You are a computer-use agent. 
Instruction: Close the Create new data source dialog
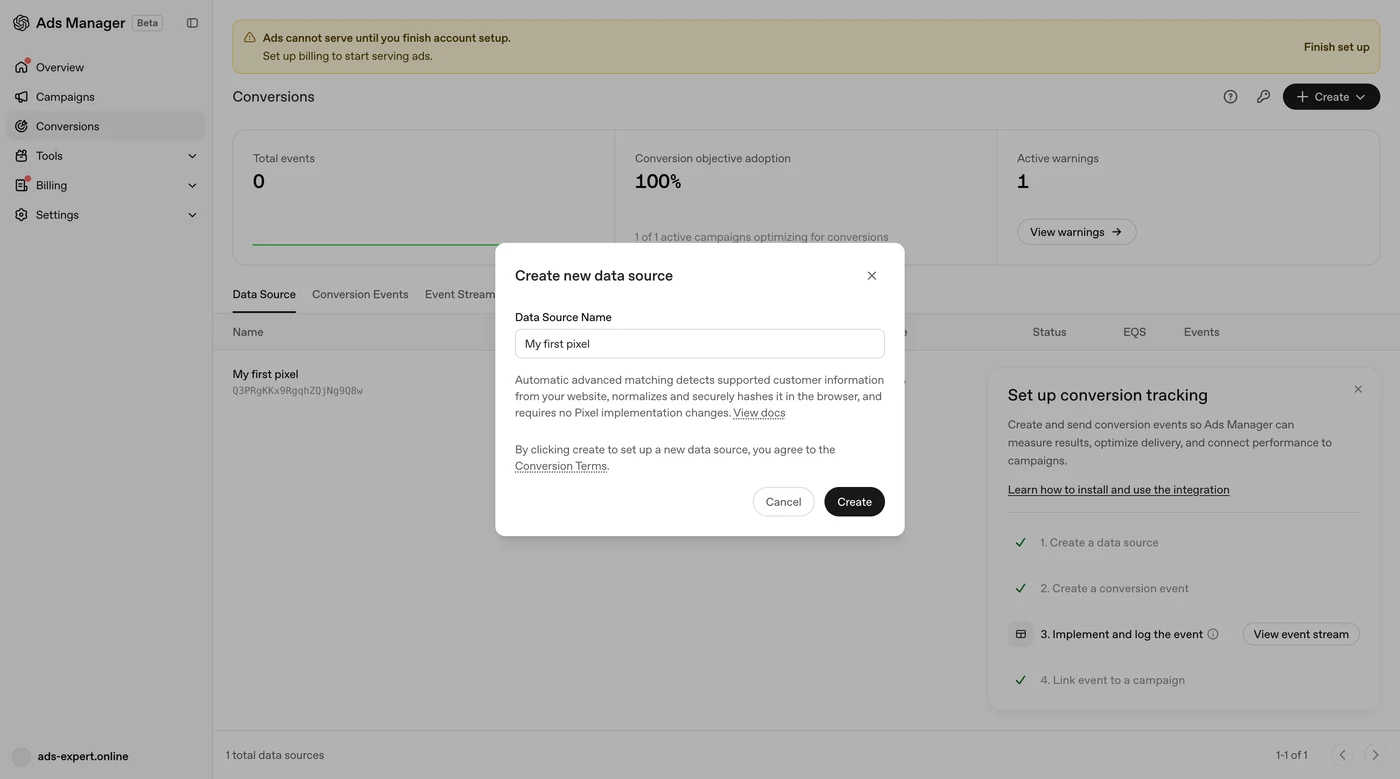pos(871,276)
